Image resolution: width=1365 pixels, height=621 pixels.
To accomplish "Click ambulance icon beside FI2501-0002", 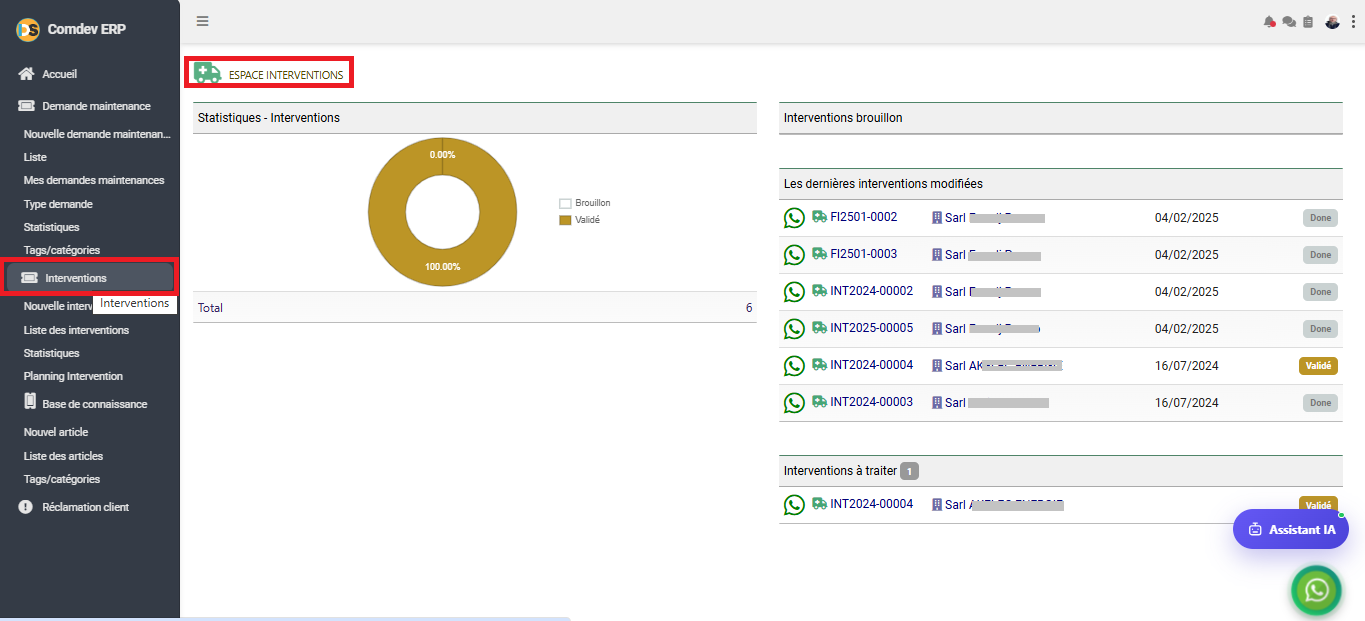I will [819, 216].
